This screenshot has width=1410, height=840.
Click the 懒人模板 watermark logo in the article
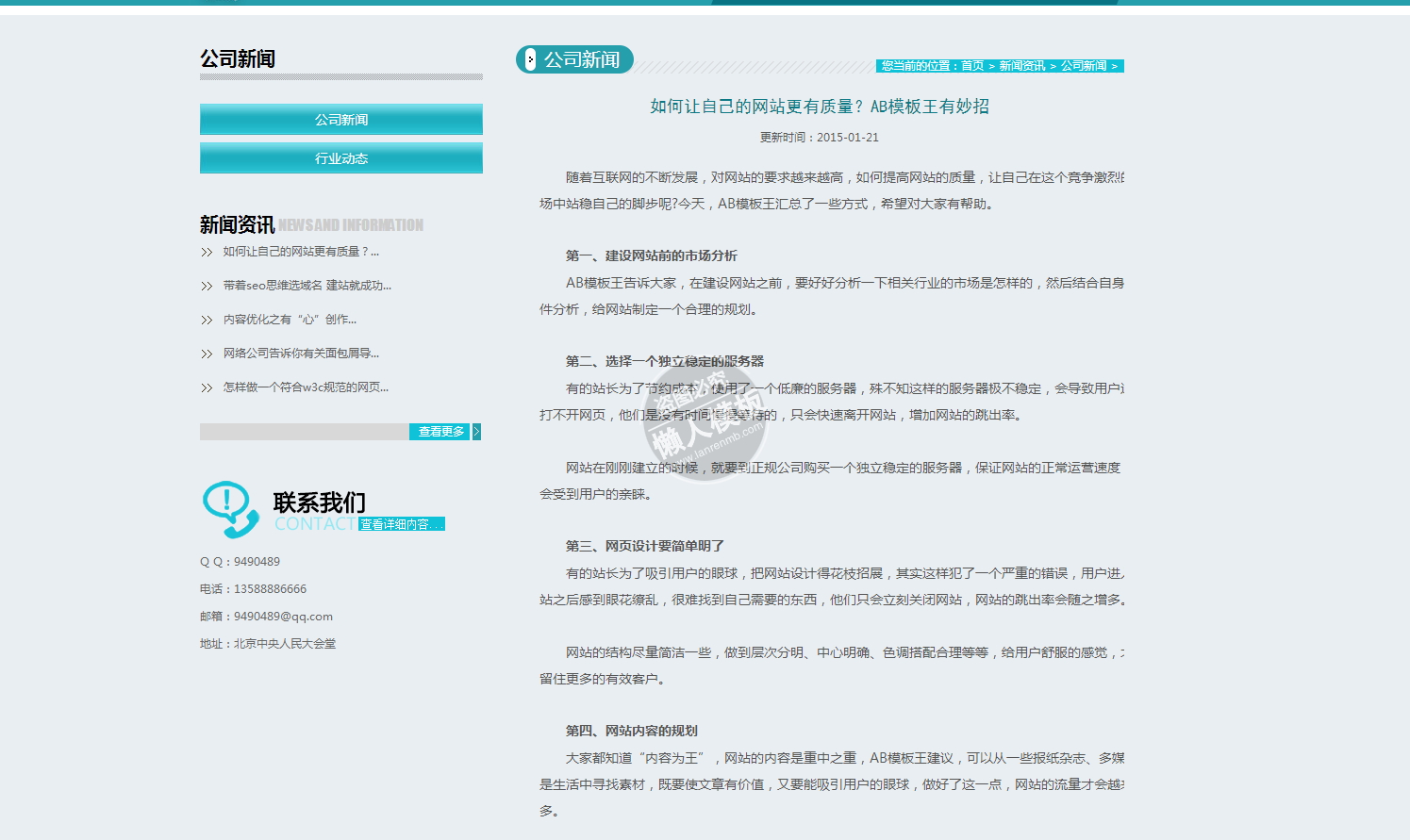pyautogui.click(x=705, y=419)
